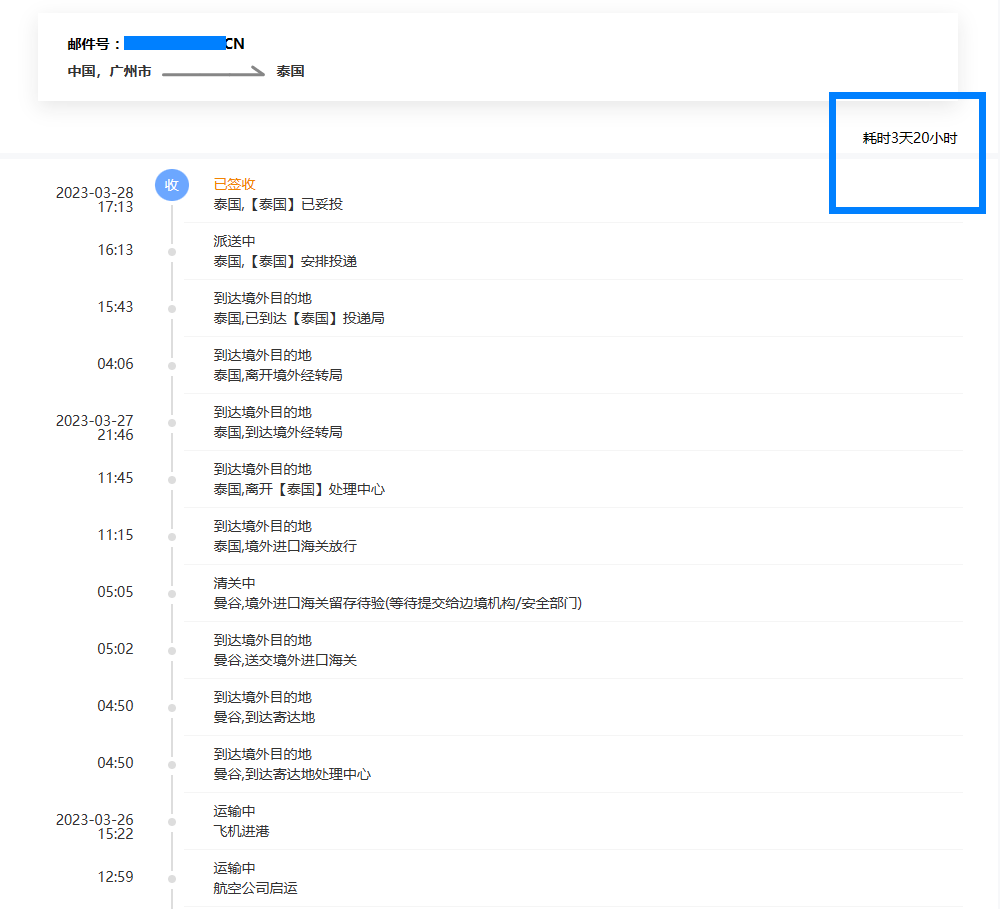The height and width of the screenshot is (909, 1000).
Task: Select the timeline dot at 11:15
Action: tap(172, 537)
